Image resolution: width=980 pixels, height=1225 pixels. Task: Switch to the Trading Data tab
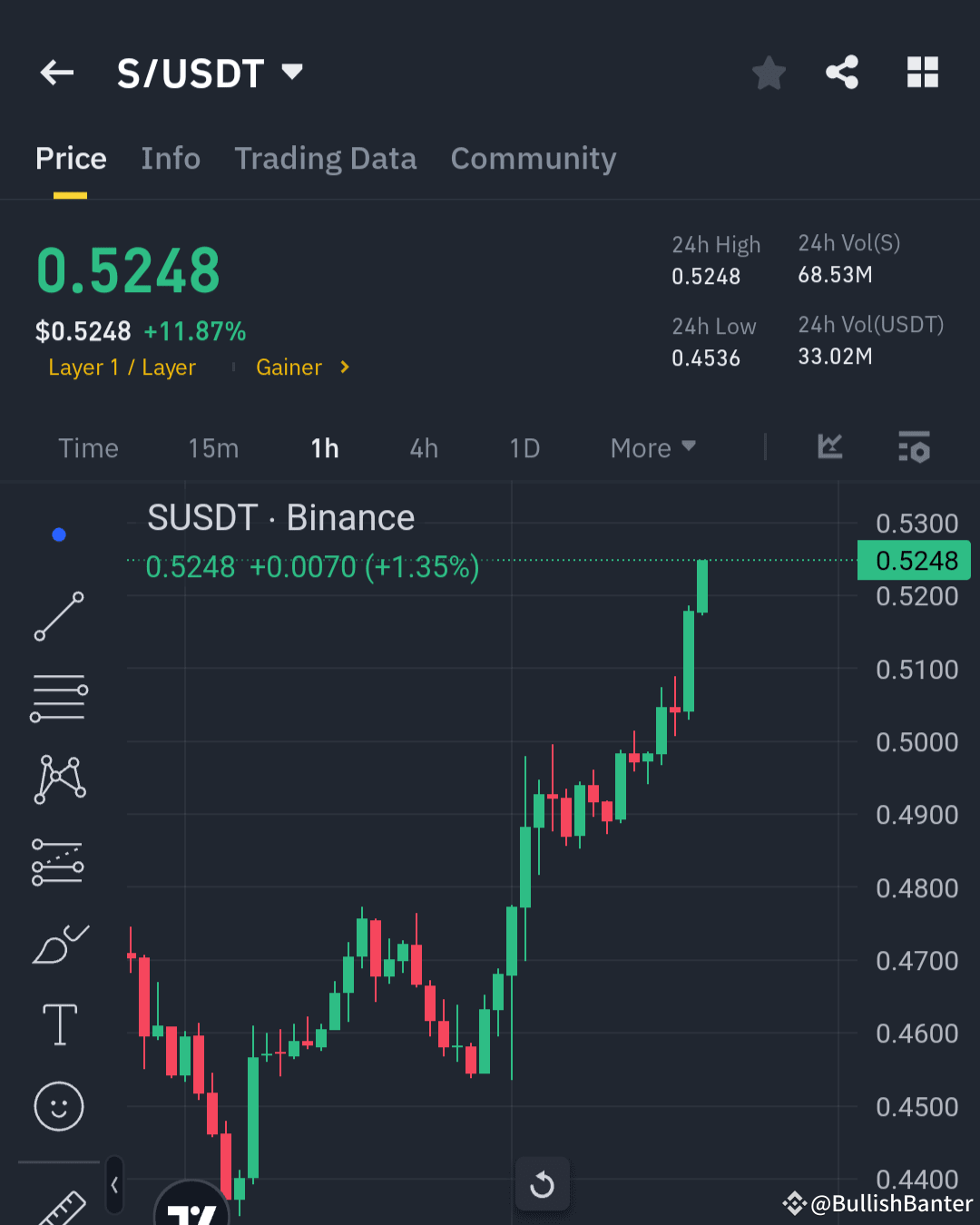coord(325,158)
